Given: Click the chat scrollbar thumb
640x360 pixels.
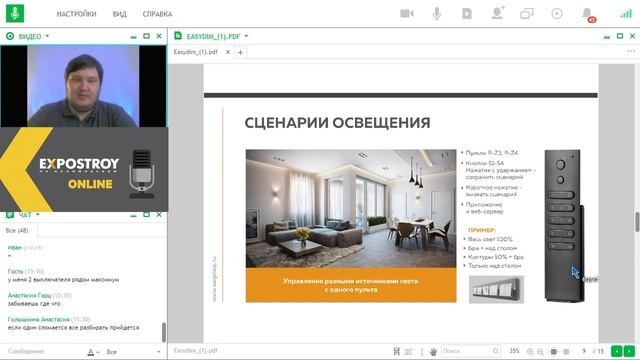Looking at the screenshot, I should point(164,332).
